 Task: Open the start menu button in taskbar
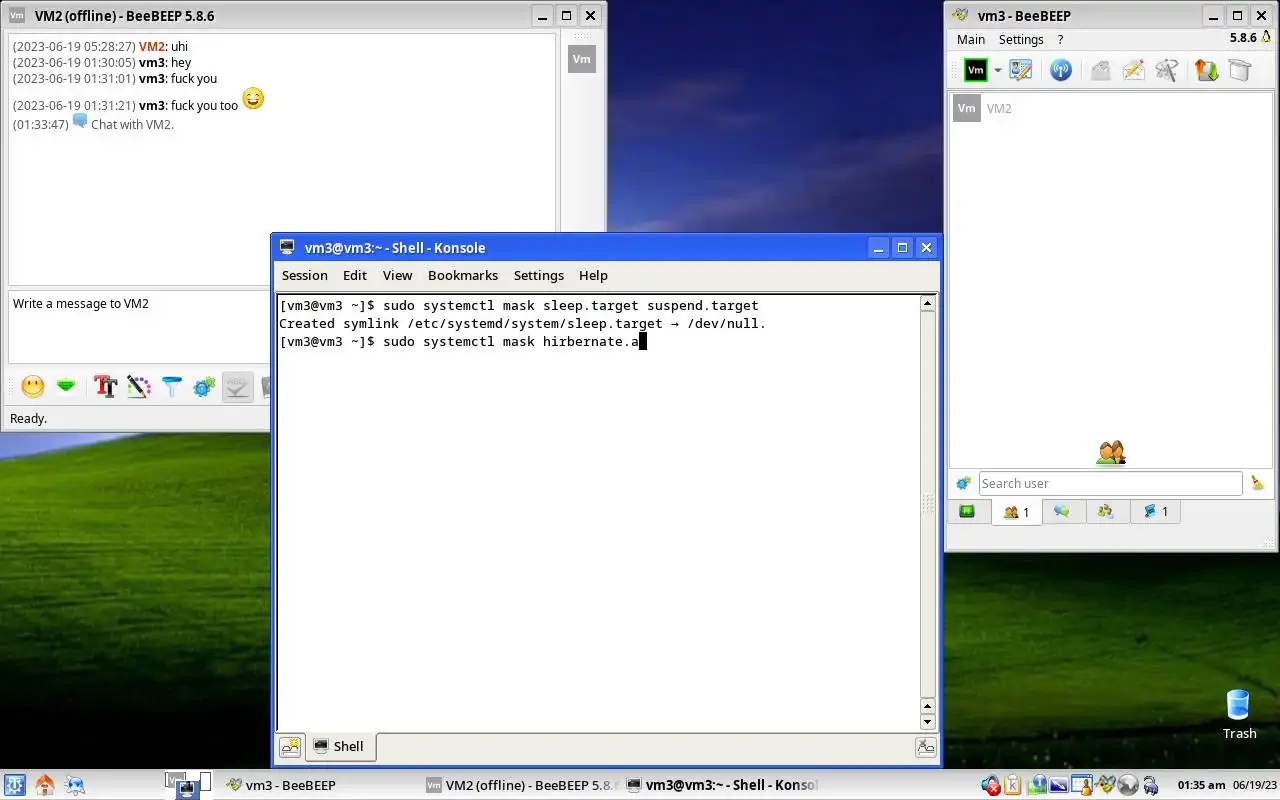click(x=14, y=785)
